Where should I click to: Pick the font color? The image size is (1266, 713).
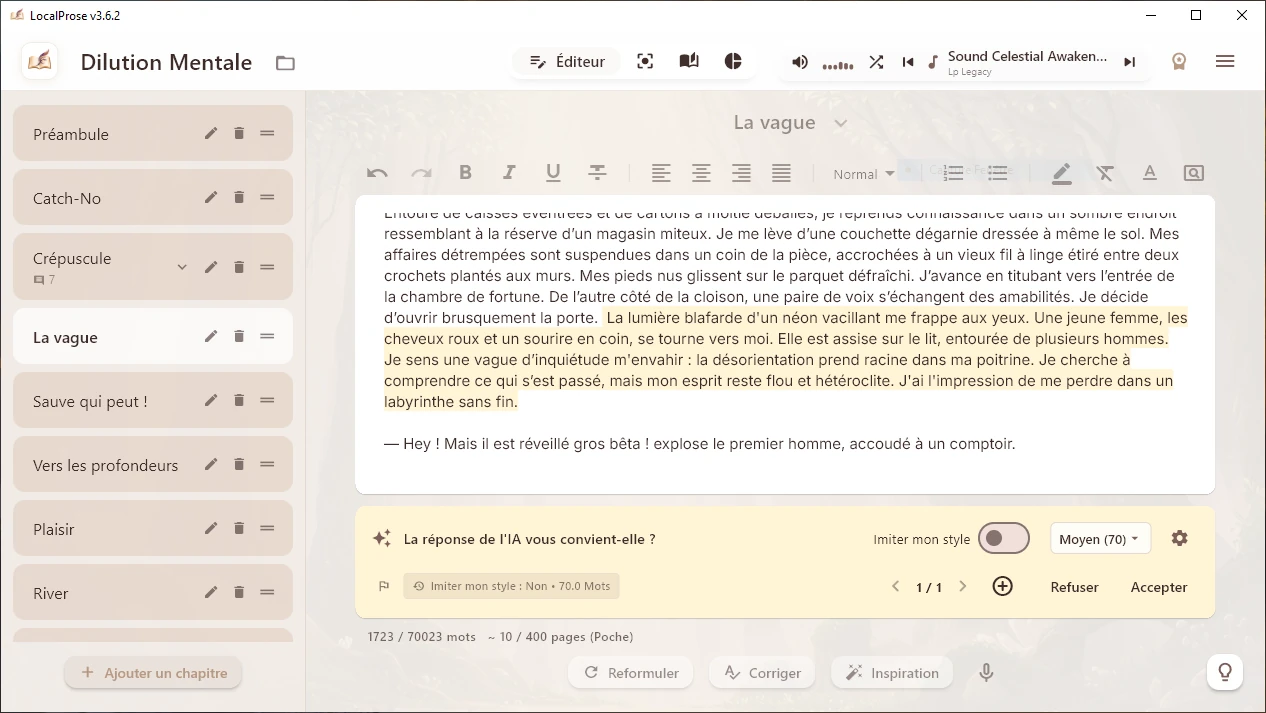click(1149, 173)
